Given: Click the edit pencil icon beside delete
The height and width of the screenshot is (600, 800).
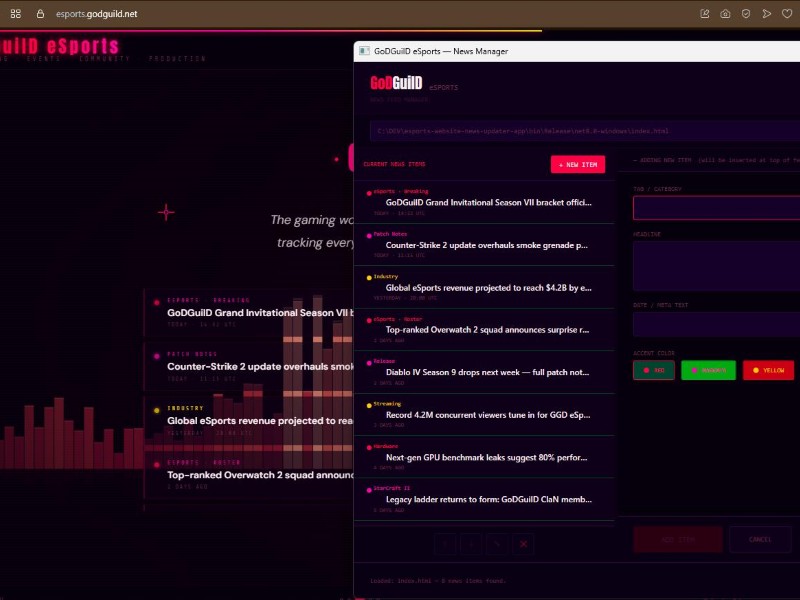Looking at the screenshot, I should (x=497, y=544).
